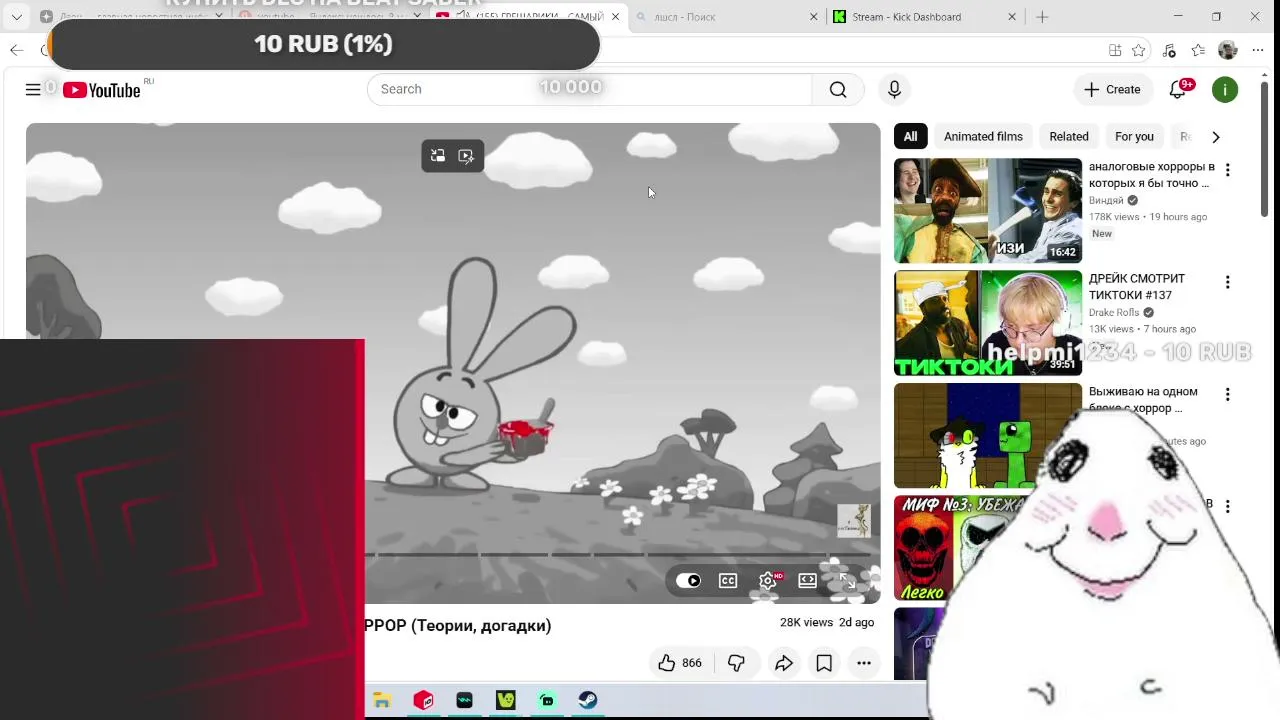Share the video

784,663
